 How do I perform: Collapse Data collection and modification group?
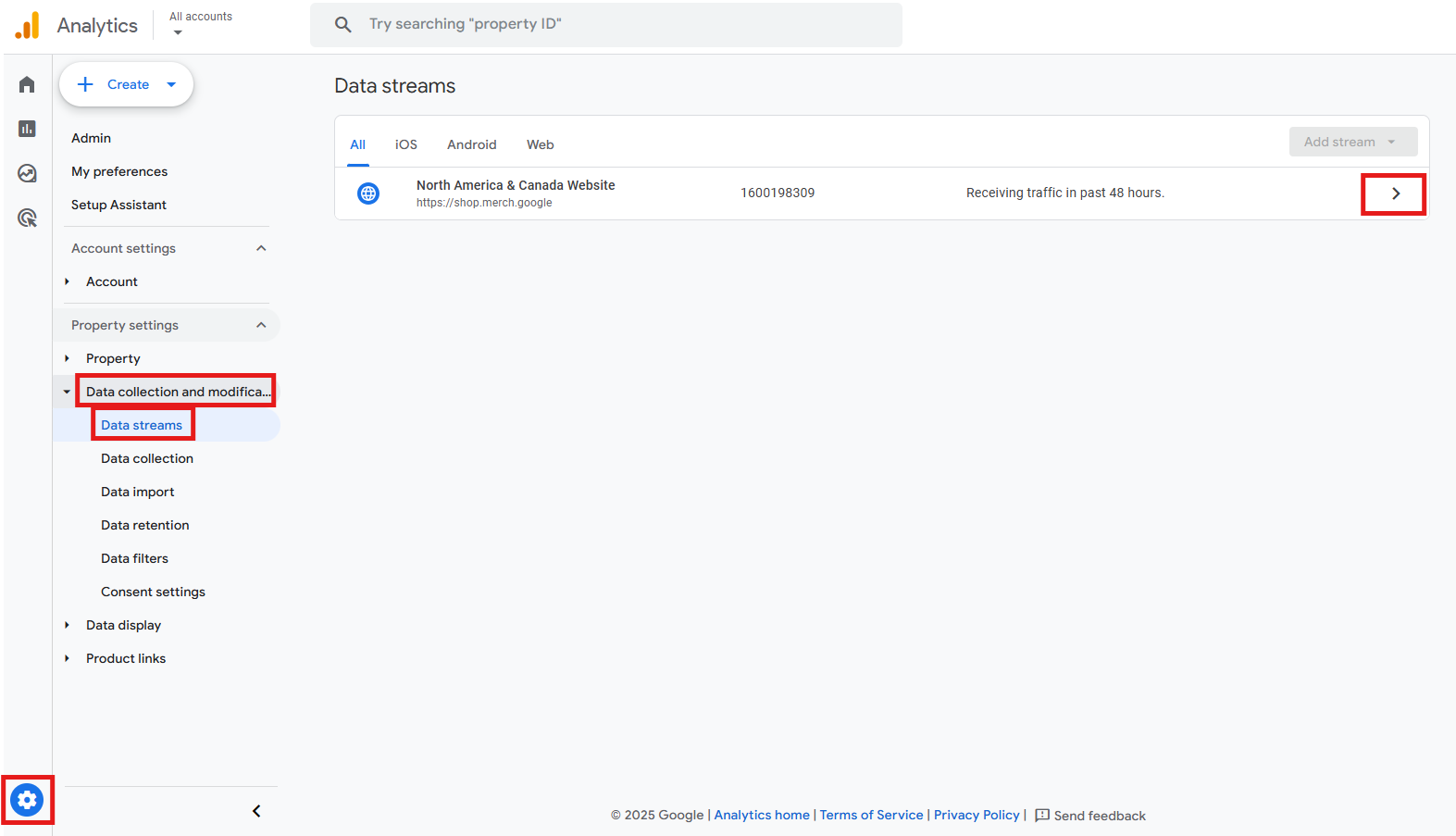(x=67, y=392)
